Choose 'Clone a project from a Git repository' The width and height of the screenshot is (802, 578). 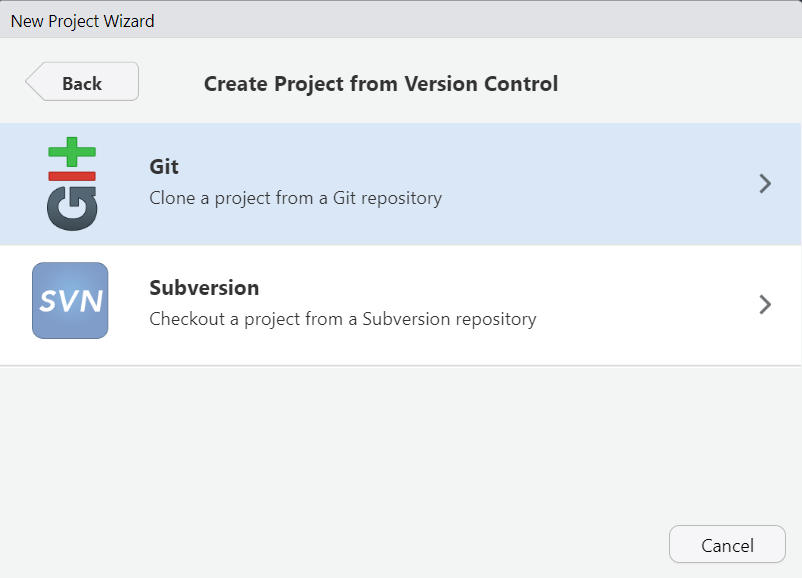click(x=295, y=198)
